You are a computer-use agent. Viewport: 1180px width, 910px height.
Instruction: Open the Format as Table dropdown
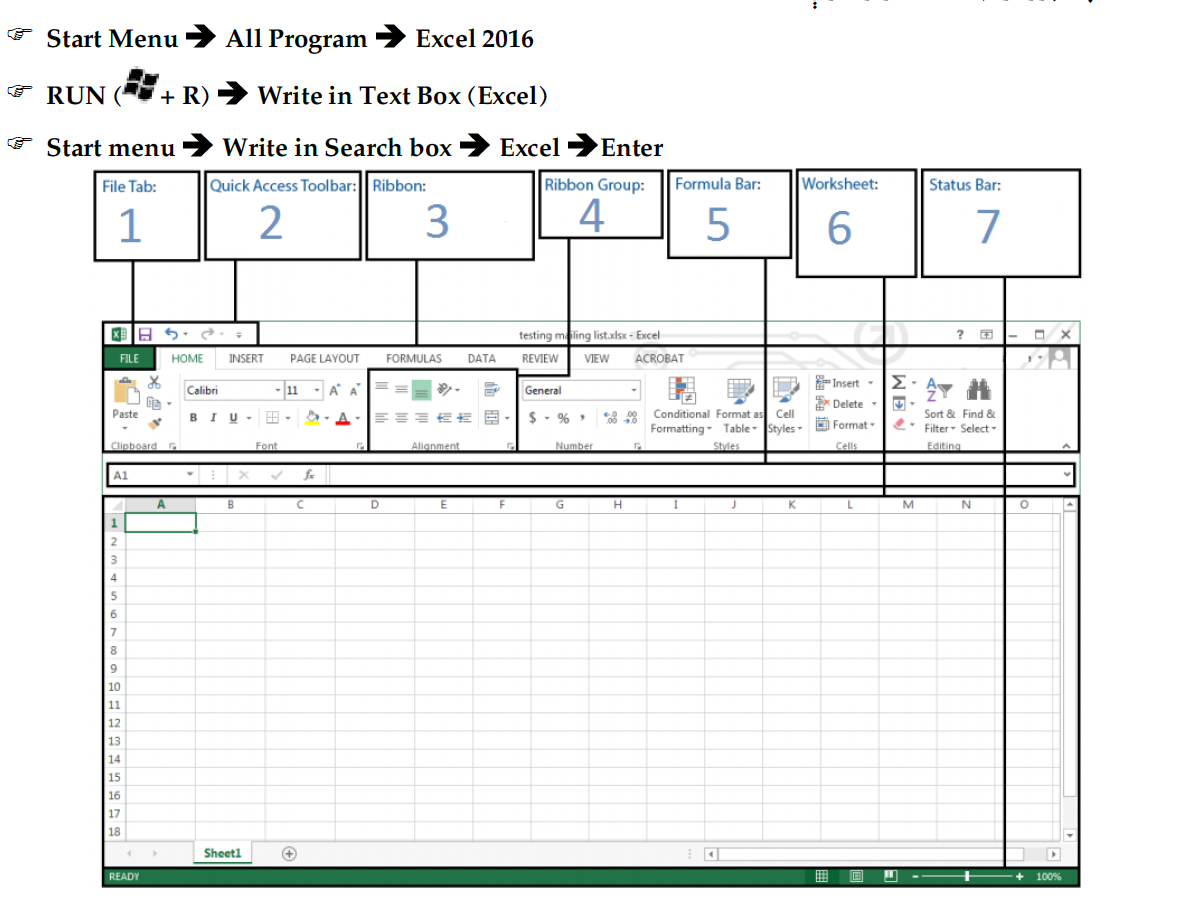tap(739, 406)
